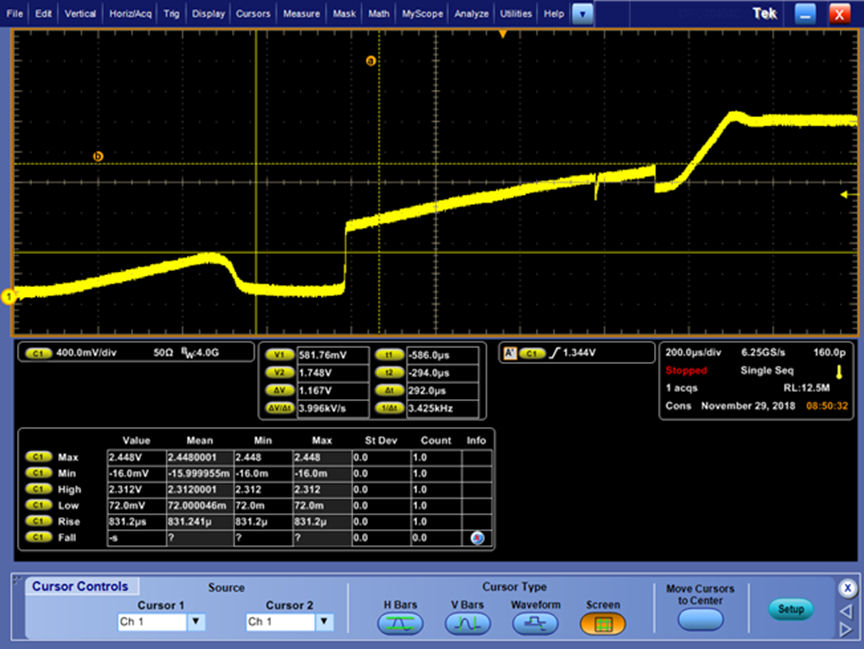This screenshot has height=649, width=864.
Task: Click the V2 cursor readout badge
Action: [279, 372]
